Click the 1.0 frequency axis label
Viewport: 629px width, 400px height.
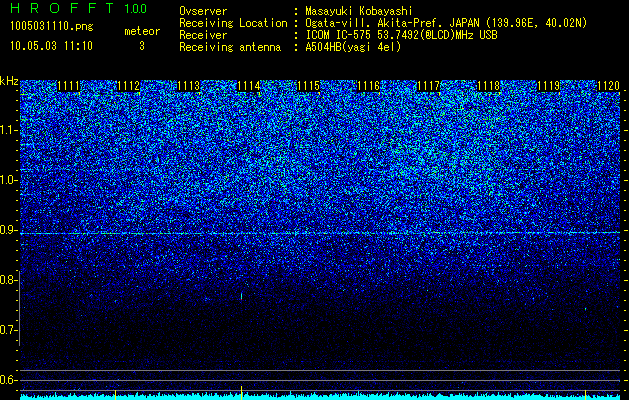9,180
